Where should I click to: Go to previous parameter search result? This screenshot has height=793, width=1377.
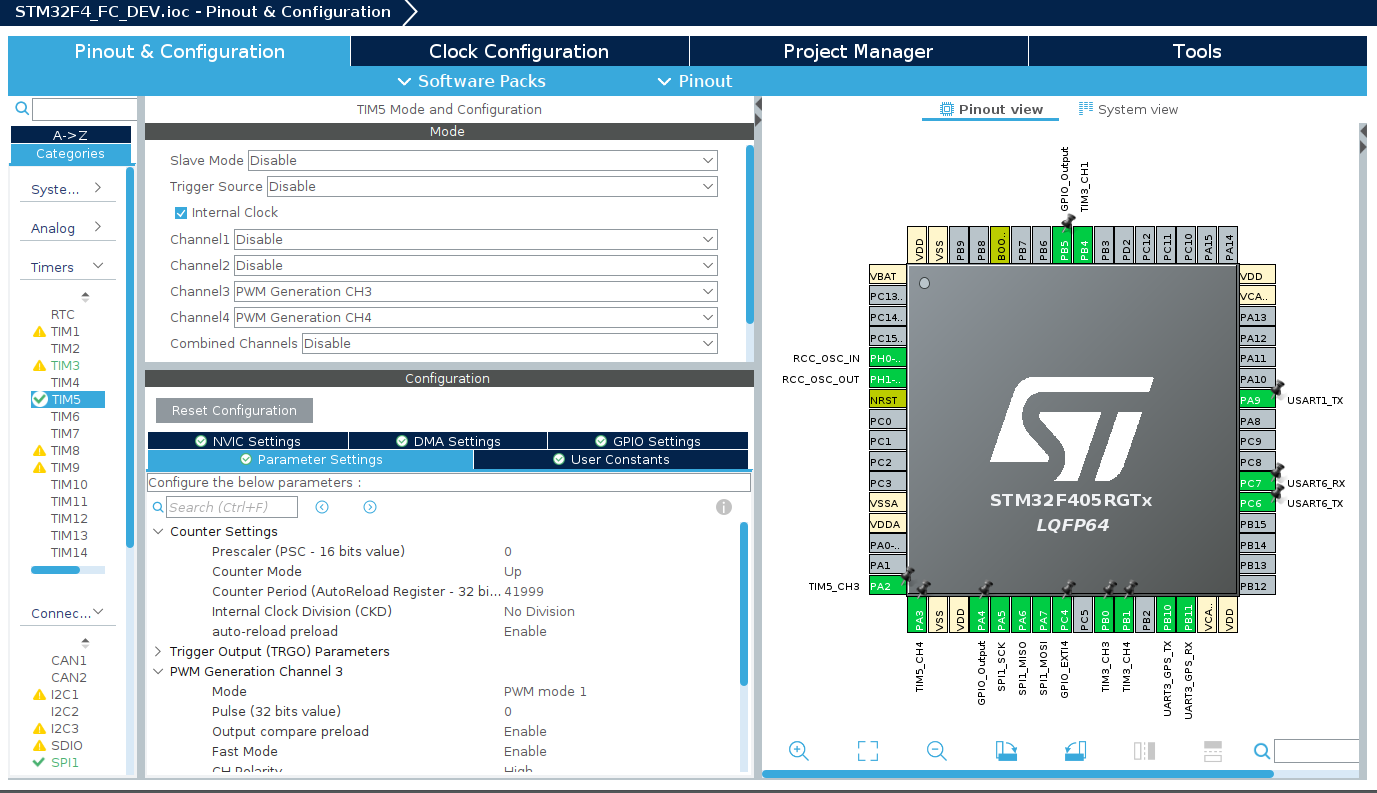tap(322, 507)
